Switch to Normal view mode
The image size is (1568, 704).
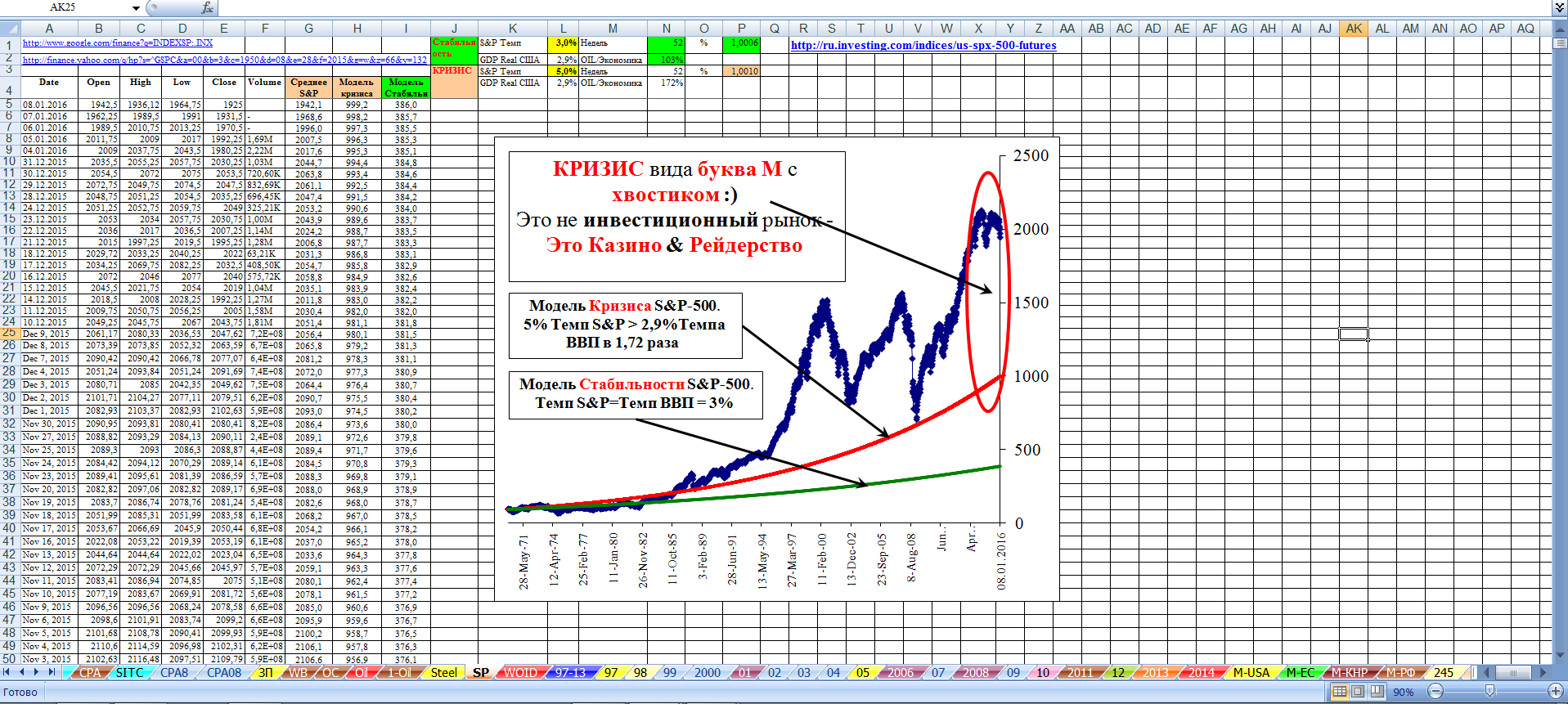pos(1339,692)
